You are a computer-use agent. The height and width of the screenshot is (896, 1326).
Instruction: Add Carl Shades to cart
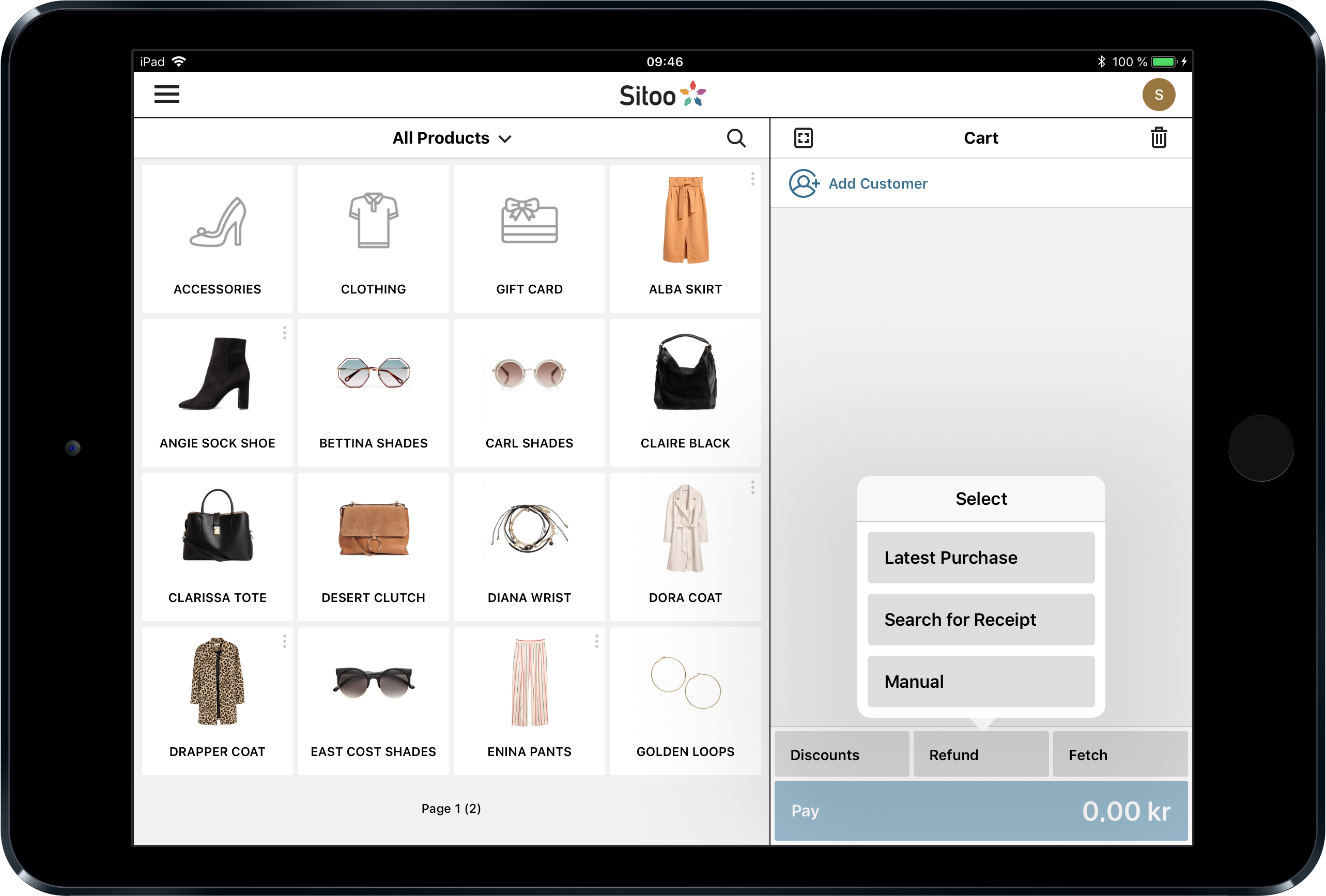(x=530, y=393)
